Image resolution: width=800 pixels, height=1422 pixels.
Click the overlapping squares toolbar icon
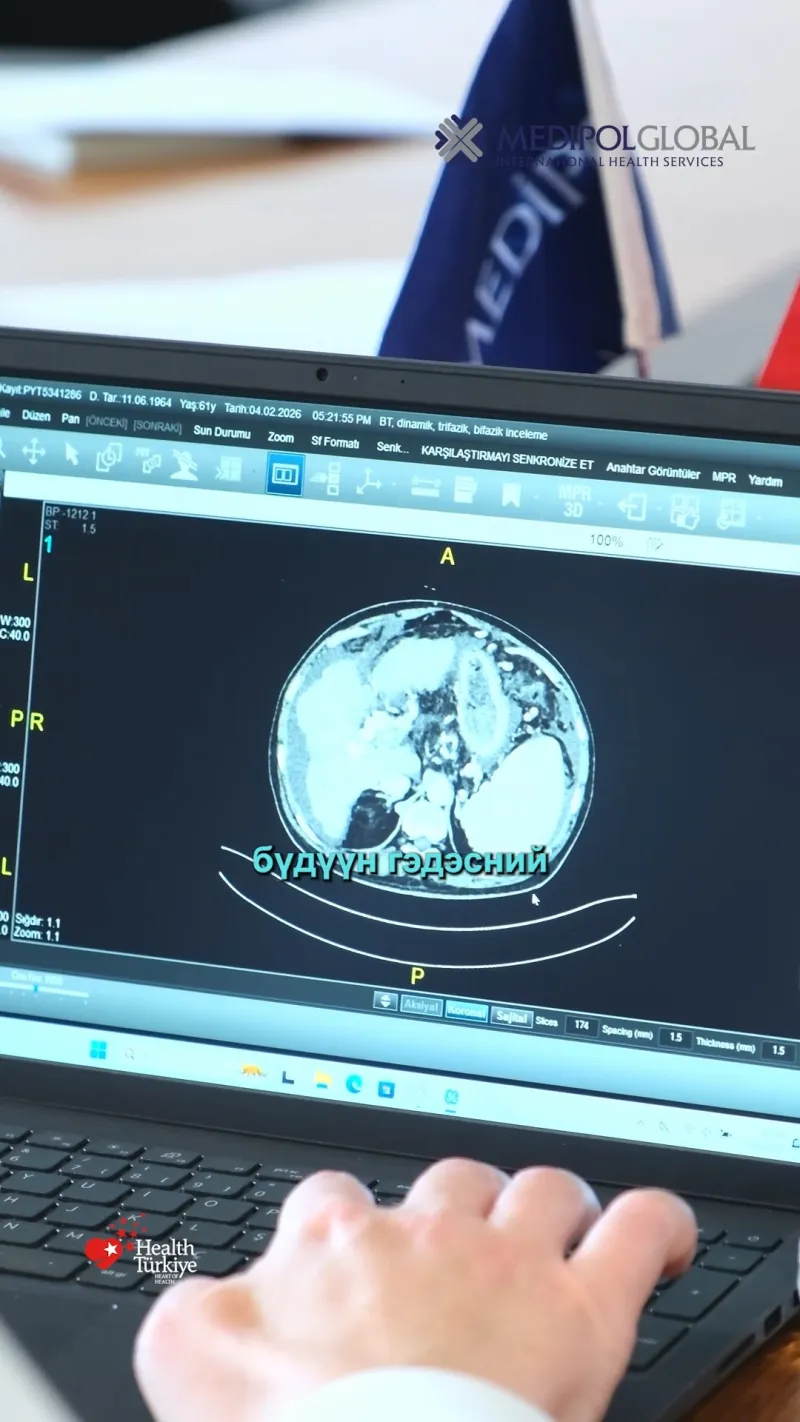[109, 457]
